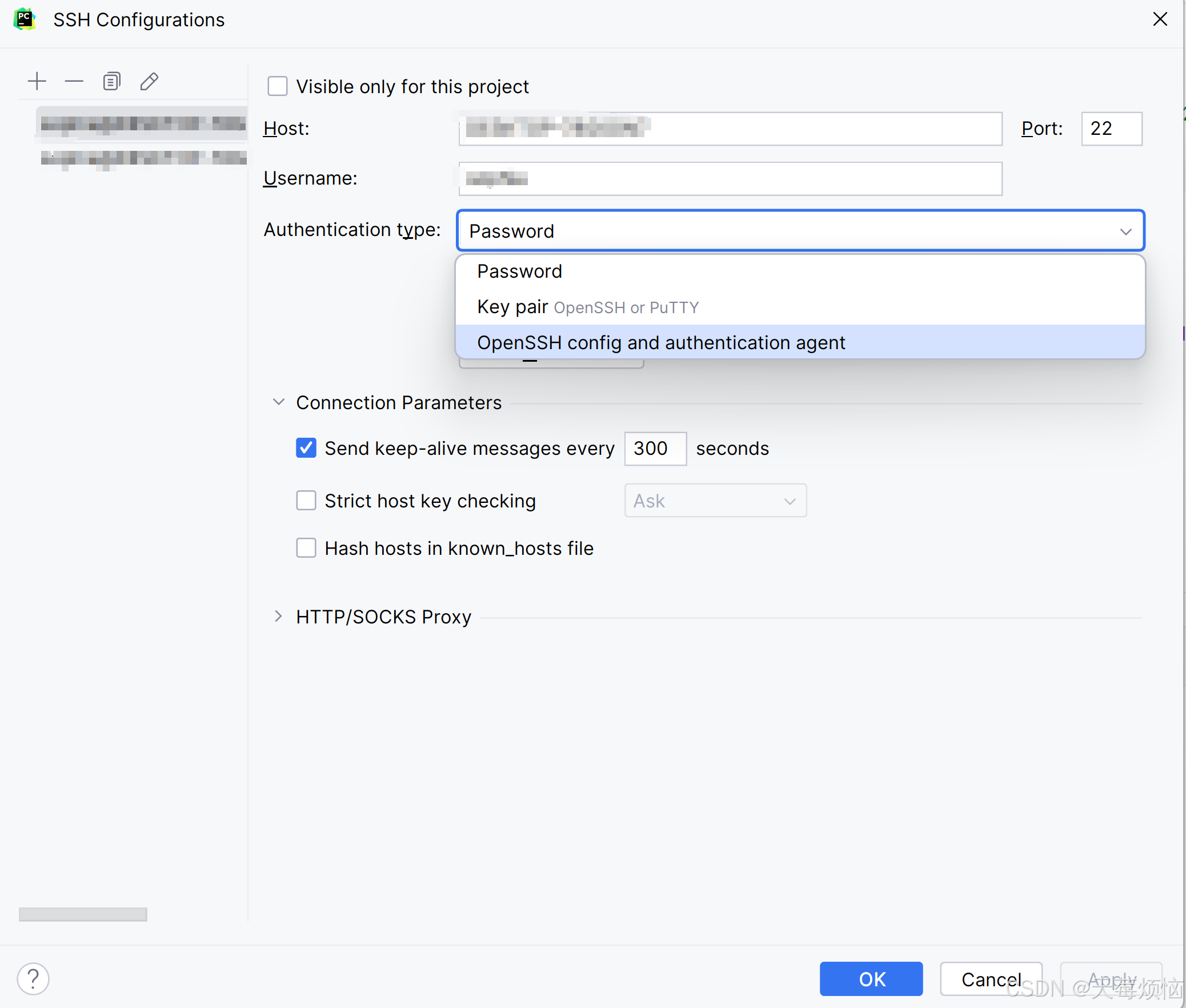This screenshot has width=1186, height=1008.
Task: Close the SSH Configurations dialog
Action: click(1160, 19)
